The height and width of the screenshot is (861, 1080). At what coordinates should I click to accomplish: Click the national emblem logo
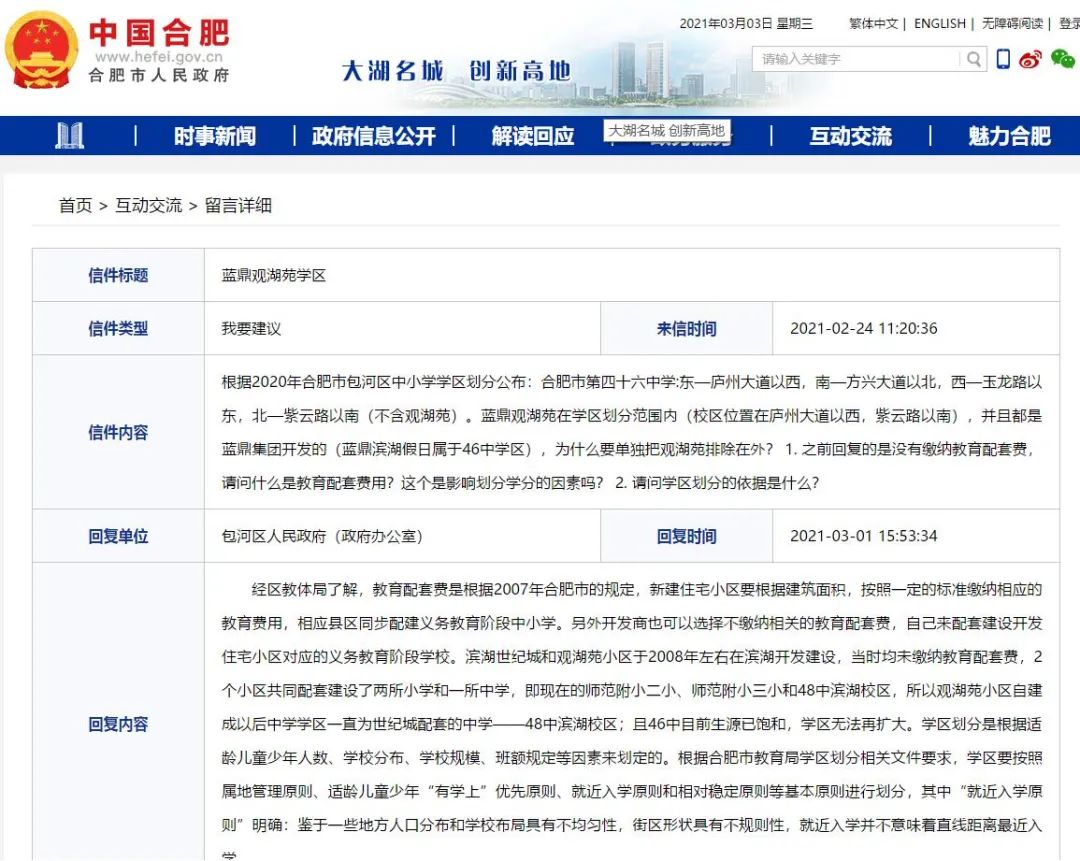(41, 49)
